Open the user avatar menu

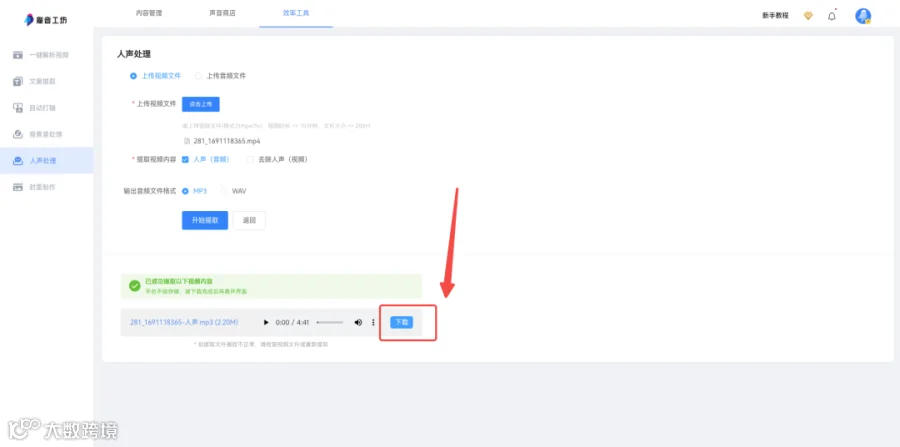tap(863, 16)
